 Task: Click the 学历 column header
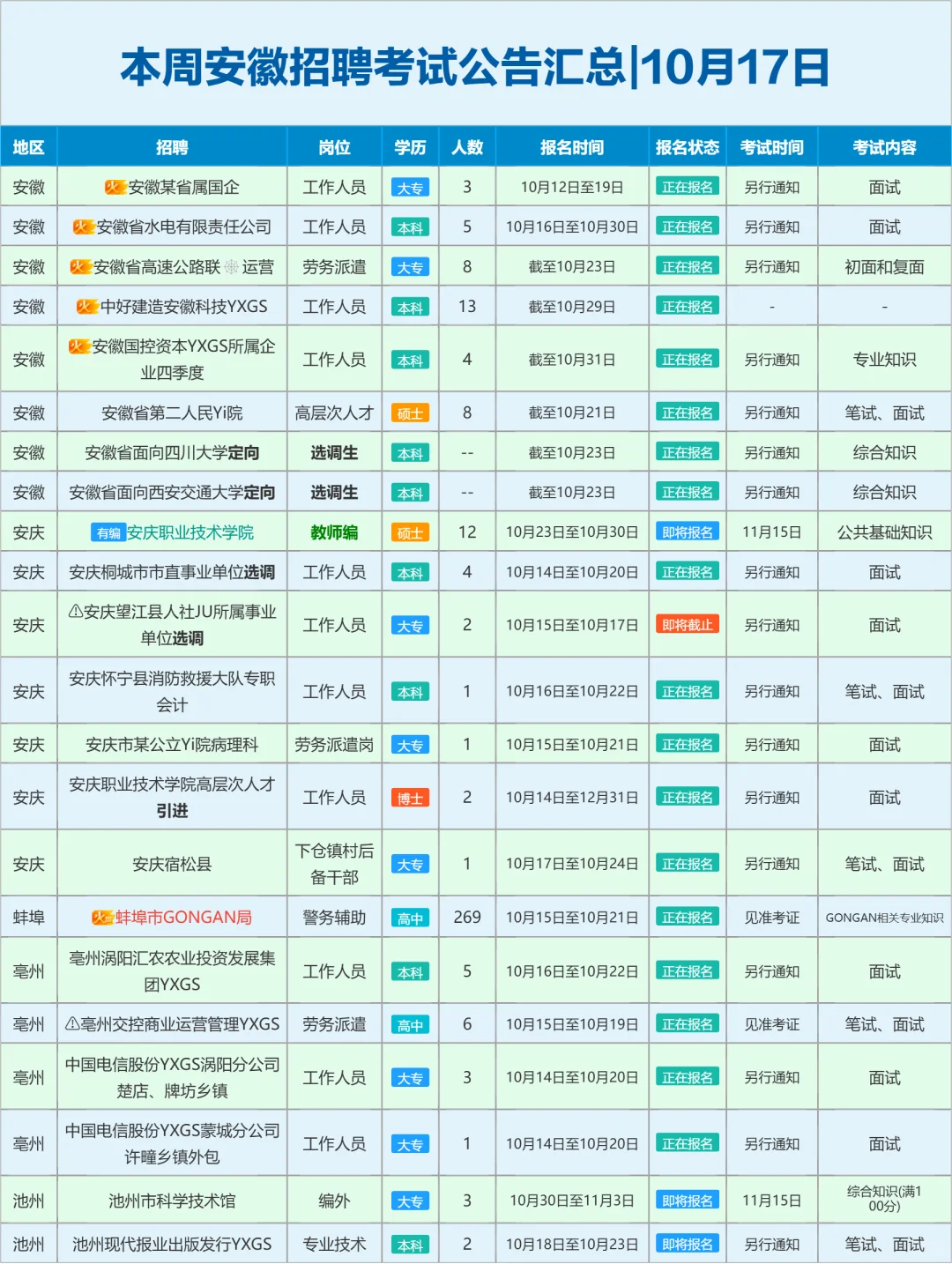pyautogui.click(x=410, y=147)
